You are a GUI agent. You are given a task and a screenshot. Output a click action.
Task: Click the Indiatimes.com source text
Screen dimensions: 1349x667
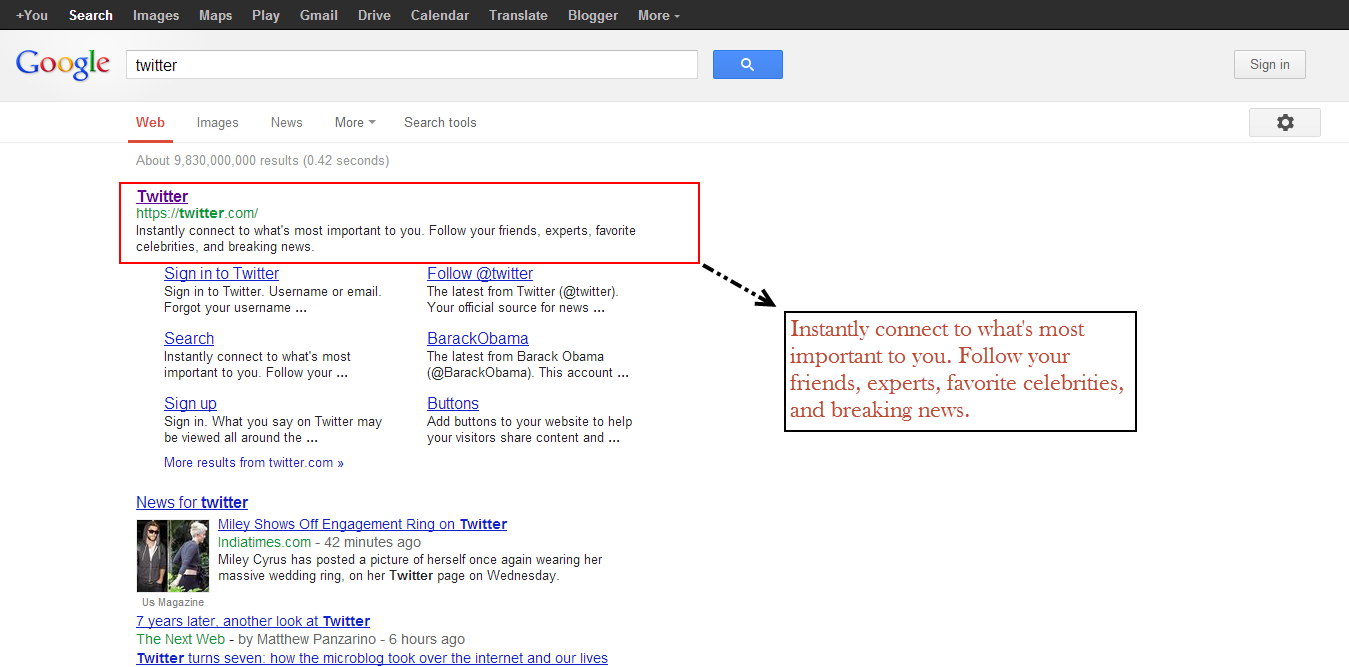264,542
